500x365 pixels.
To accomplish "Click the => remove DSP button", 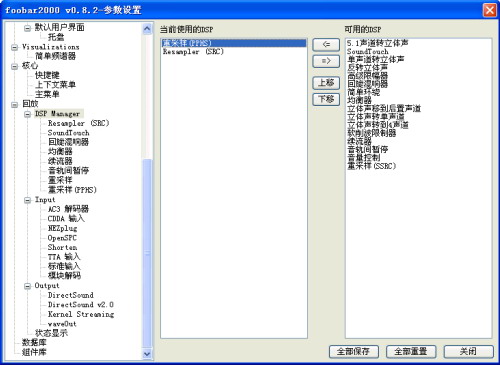I will pyautogui.click(x=326, y=61).
